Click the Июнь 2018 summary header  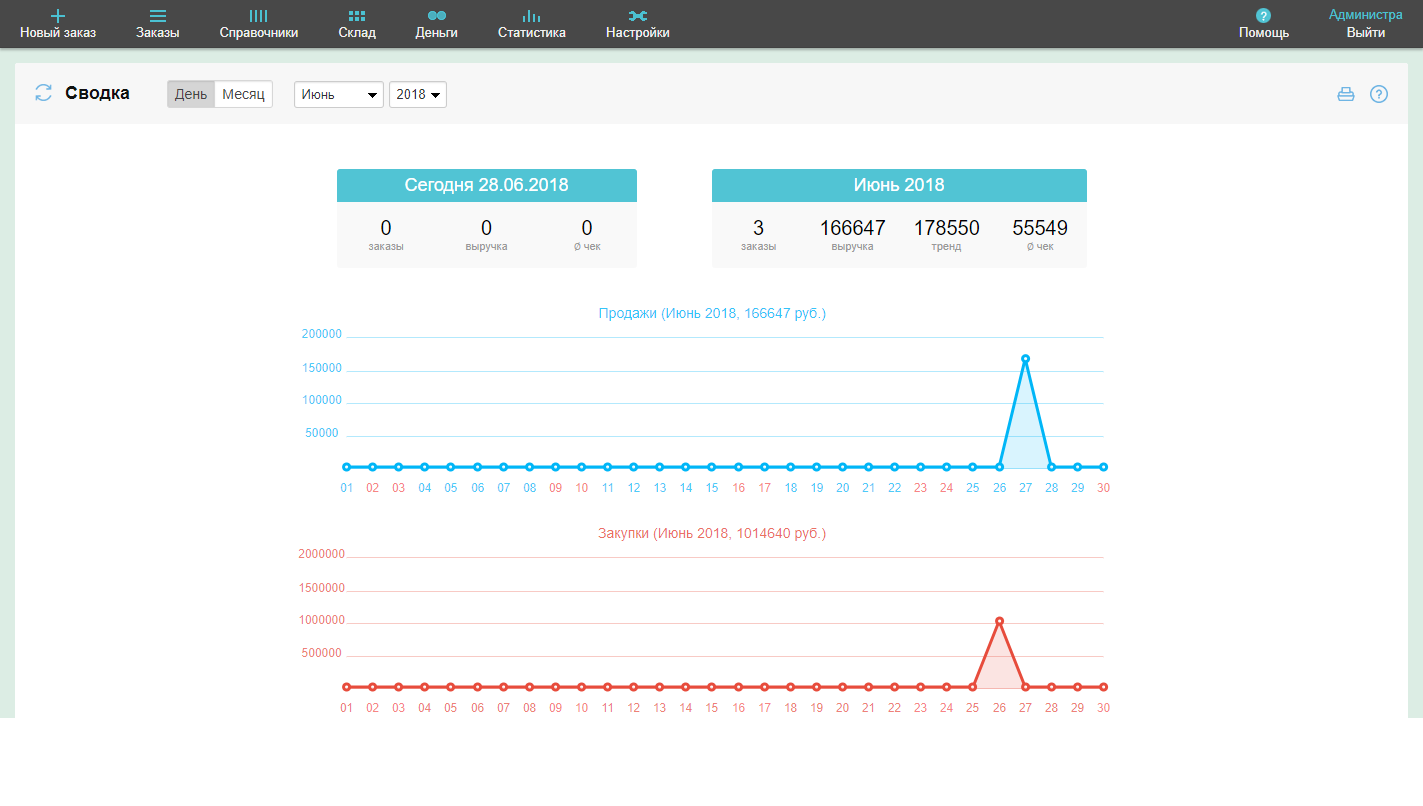(899, 185)
